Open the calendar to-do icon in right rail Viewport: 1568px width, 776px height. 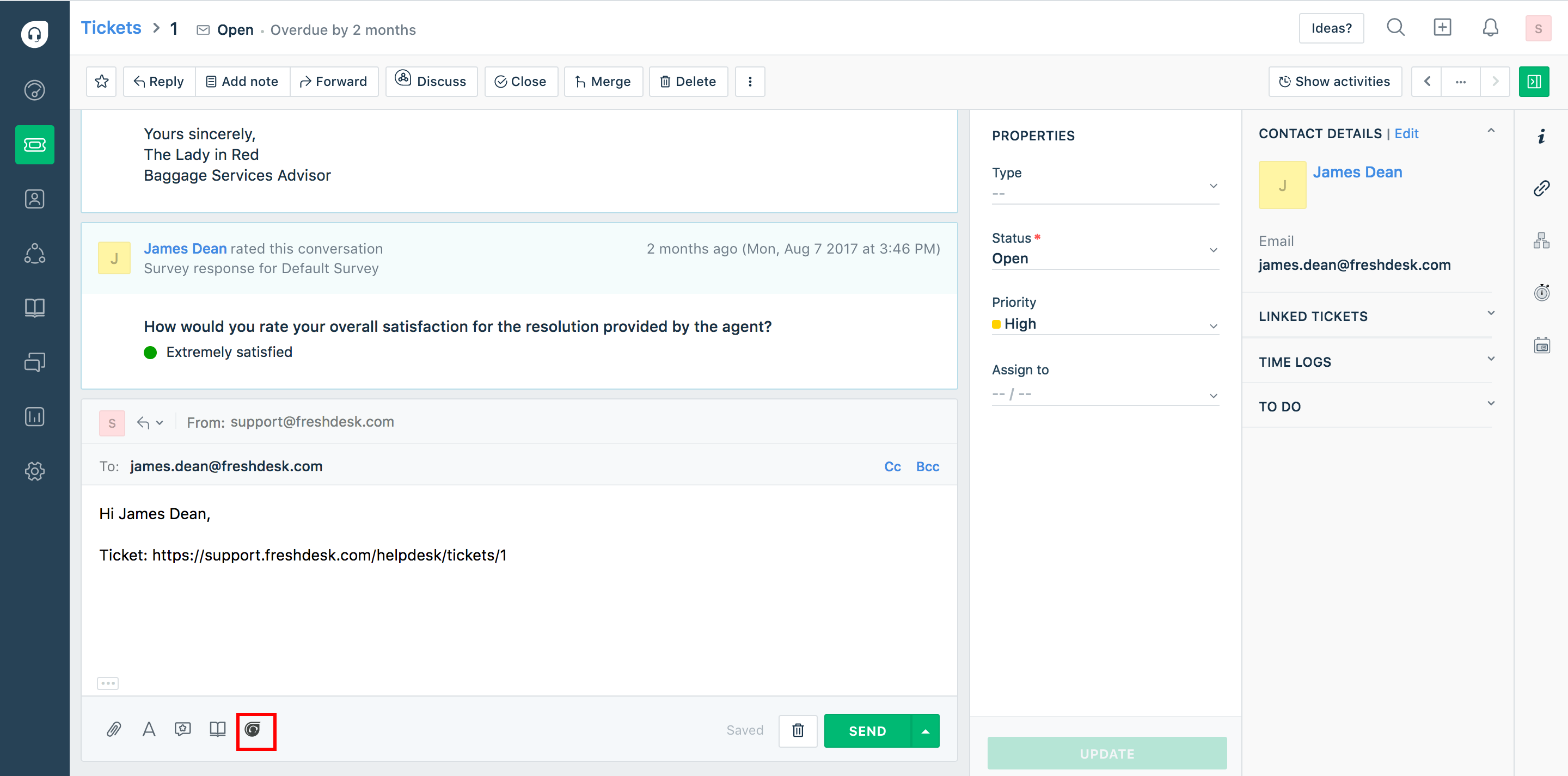pos(1541,345)
